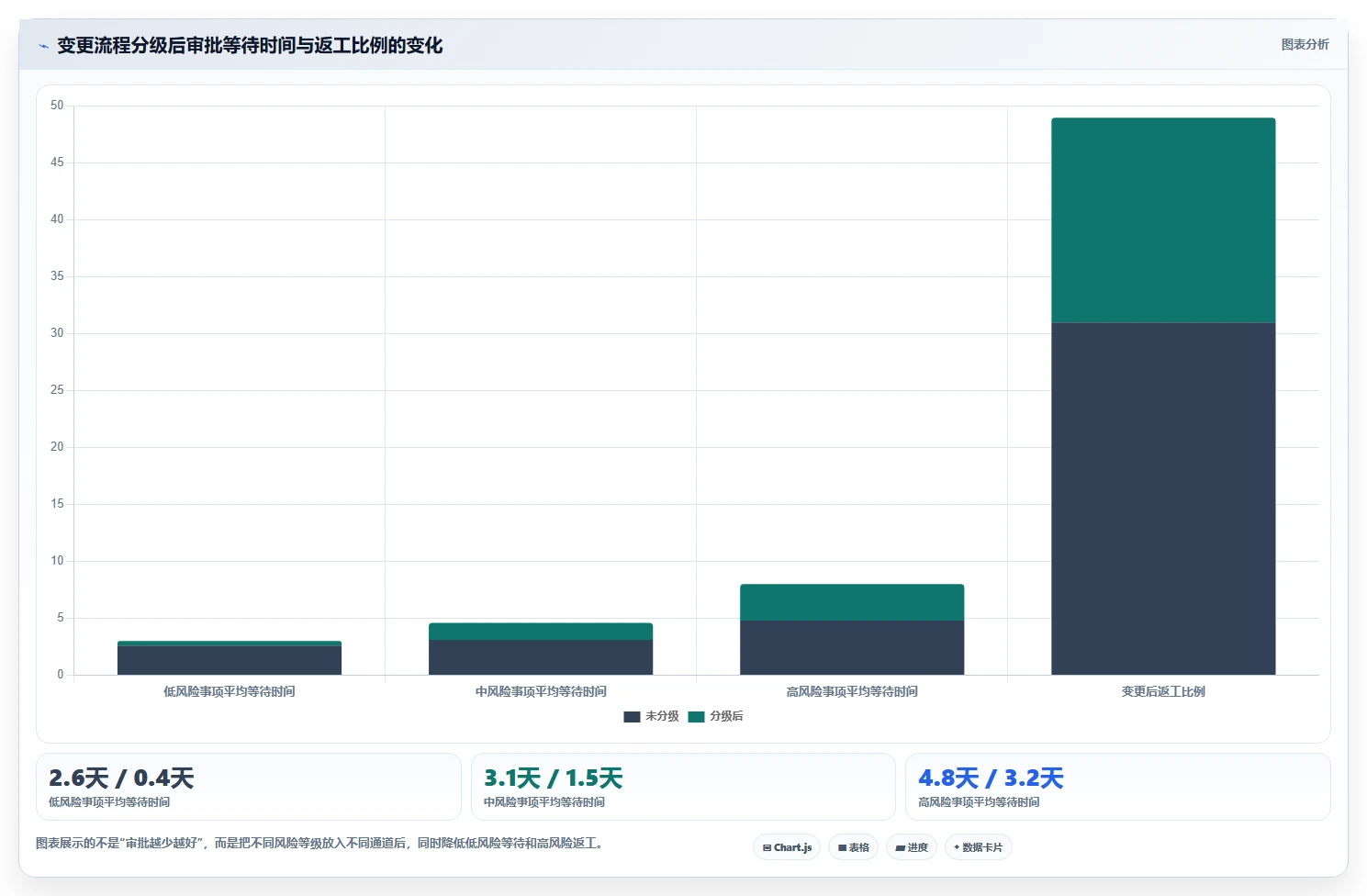Screen dimensions: 1367x896
Task: Open the 3.1天 / 1.5天 data card
Action: pyautogui.click(x=683, y=787)
